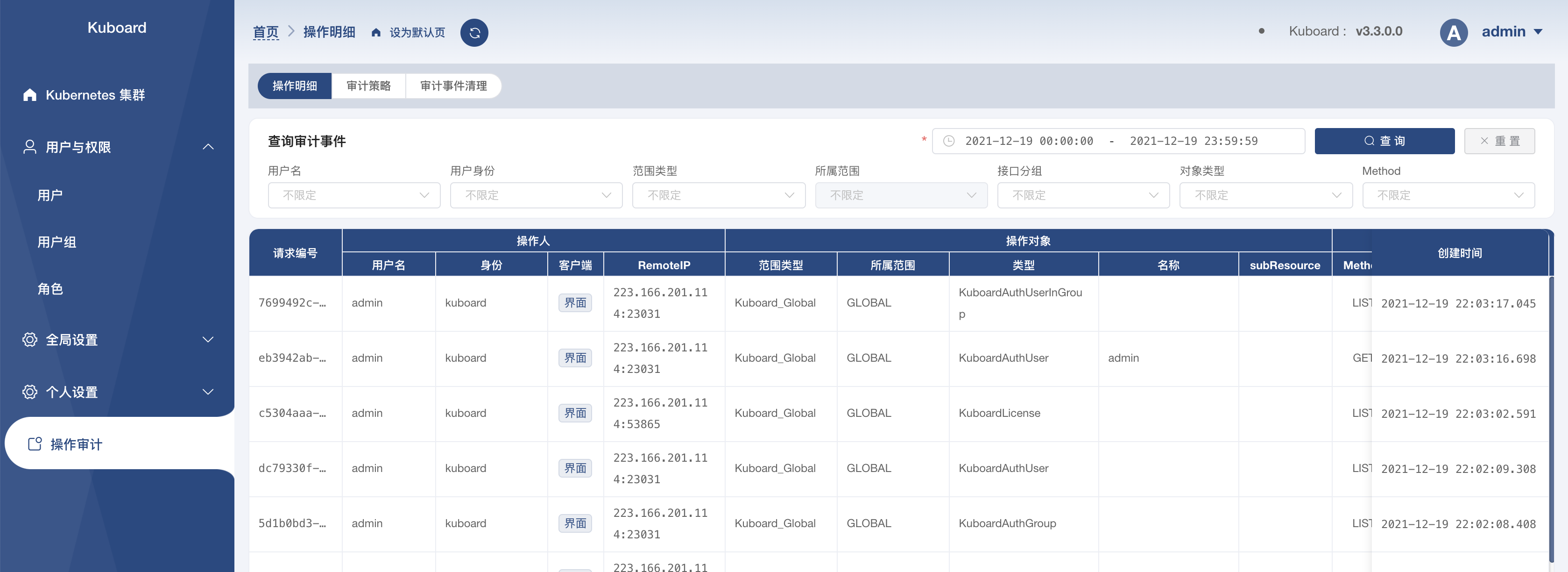Click the 操作审计 sidebar icon
The width and height of the screenshot is (1568, 572).
tap(35, 444)
